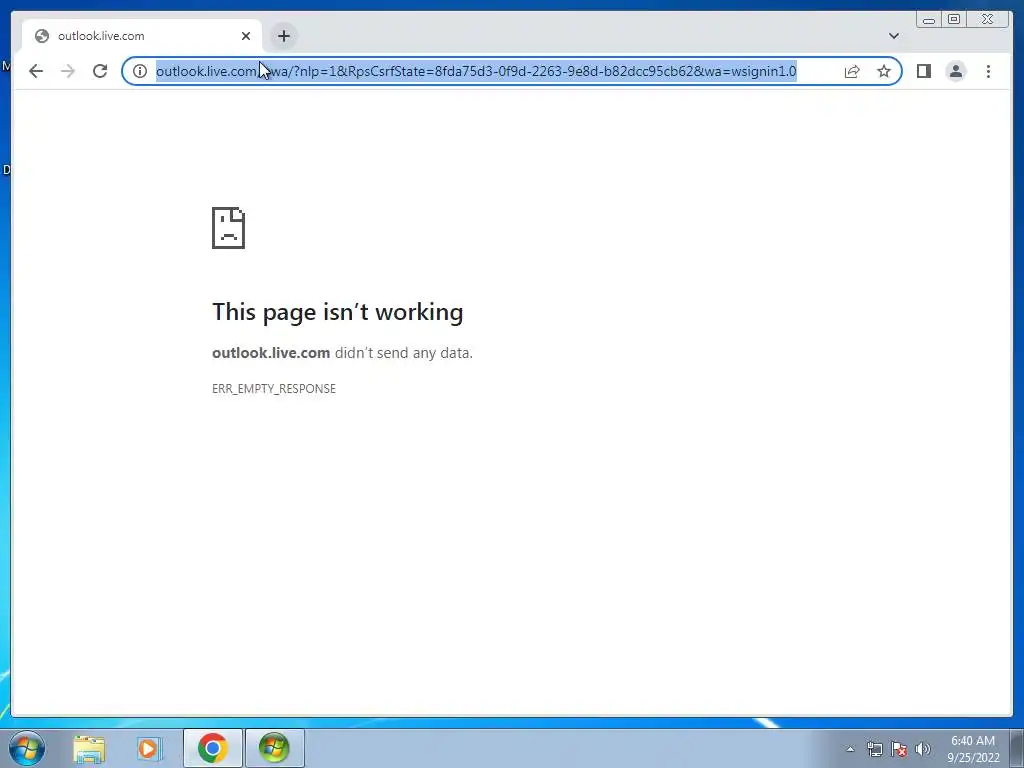Image resolution: width=1024 pixels, height=768 pixels.
Task: Open the Chrome three-dot menu
Action: point(988,71)
